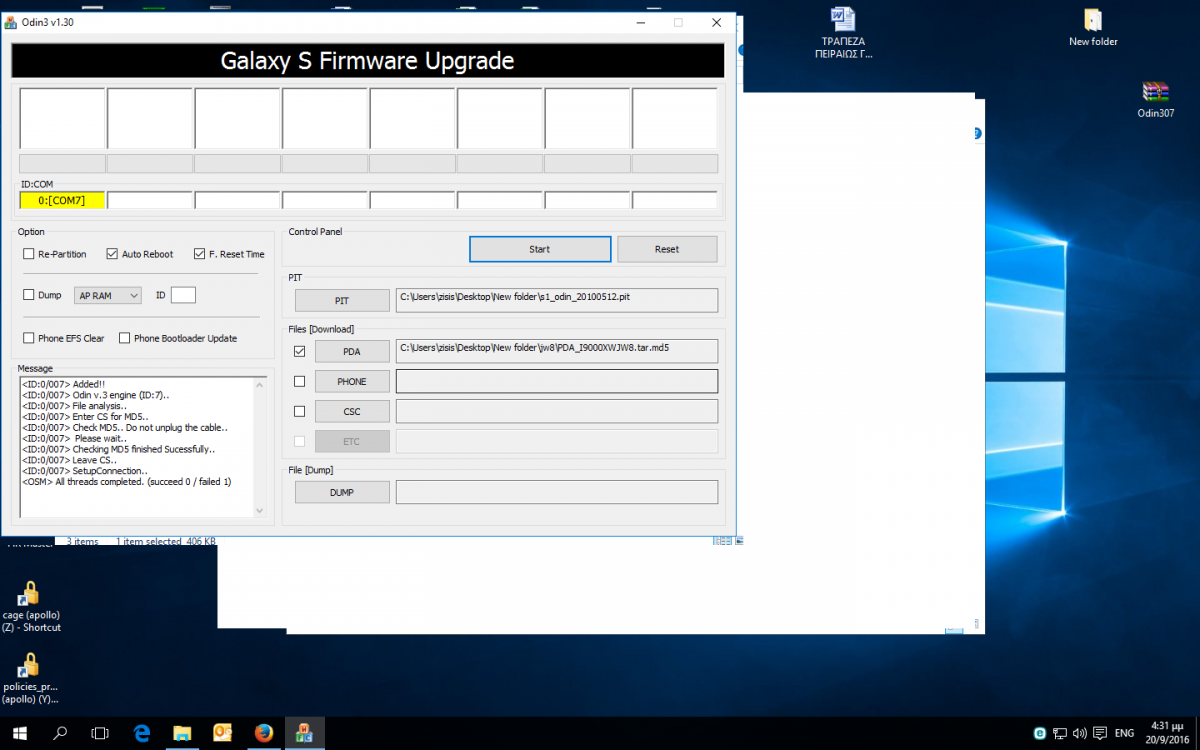
Task: Open Outlook from the taskbar
Action: (223, 733)
